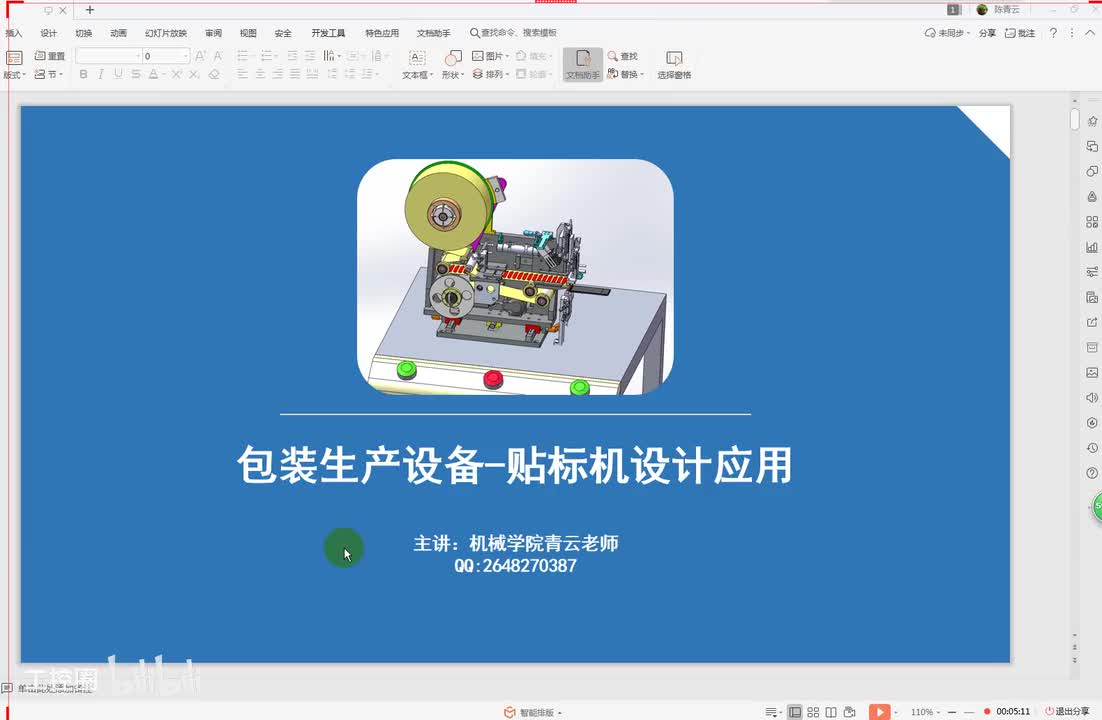The image size is (1102, 720).
Task: Click the zoom out minus control
Action: pyautogui.click(x=952, y=712)
